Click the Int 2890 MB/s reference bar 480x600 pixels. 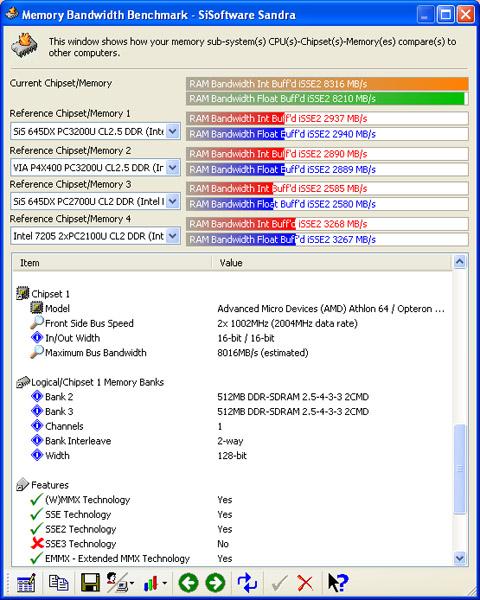coord(327,154)
